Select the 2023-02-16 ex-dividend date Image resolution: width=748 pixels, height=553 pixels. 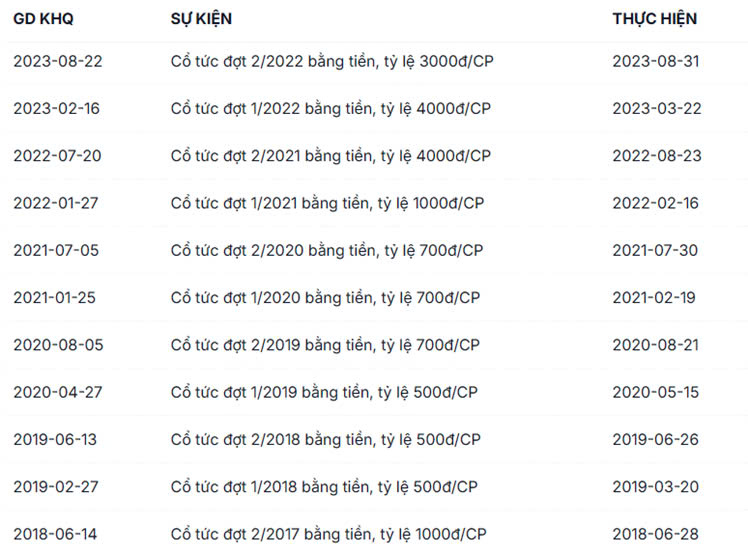click(x=57, y=108)
